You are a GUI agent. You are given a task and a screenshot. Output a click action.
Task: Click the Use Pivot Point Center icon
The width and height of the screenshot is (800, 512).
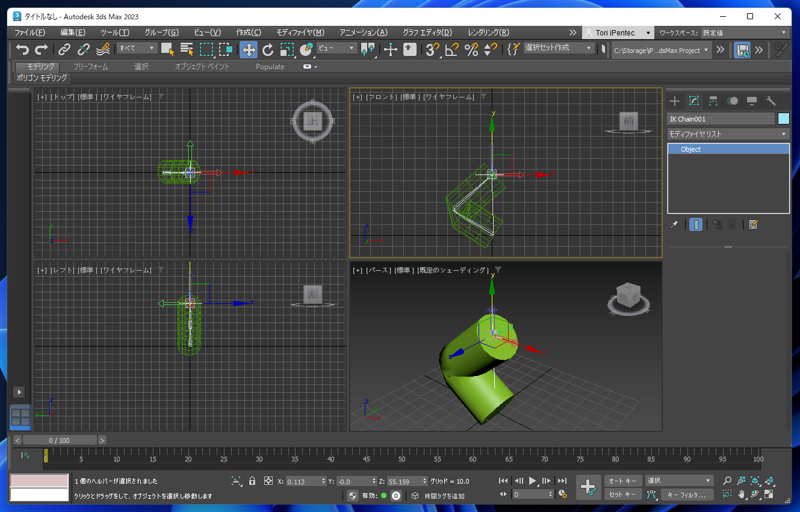click(x=368, y=49)
